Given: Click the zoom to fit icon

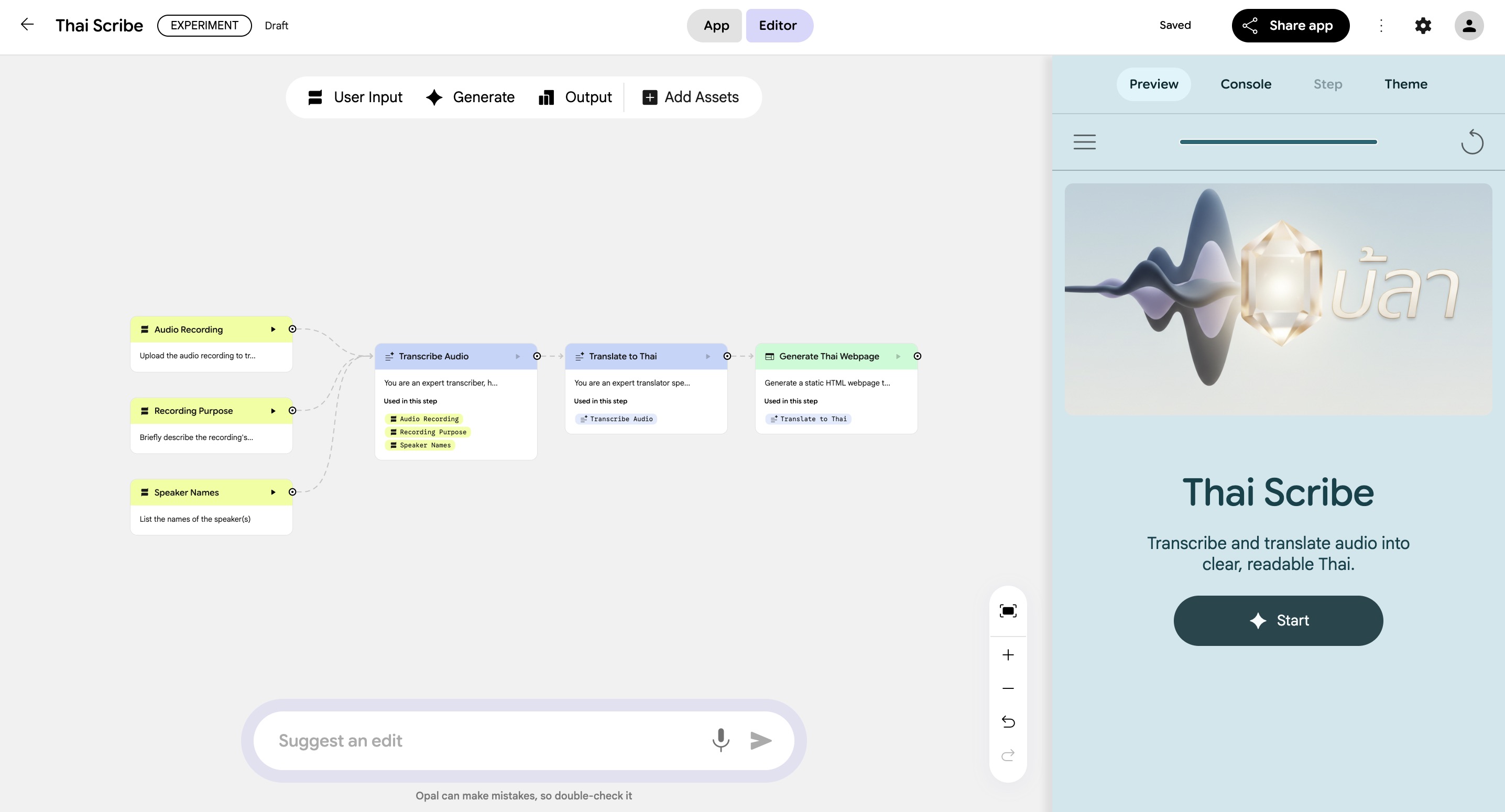Looking at the screenshot, I should (1008, 611).
